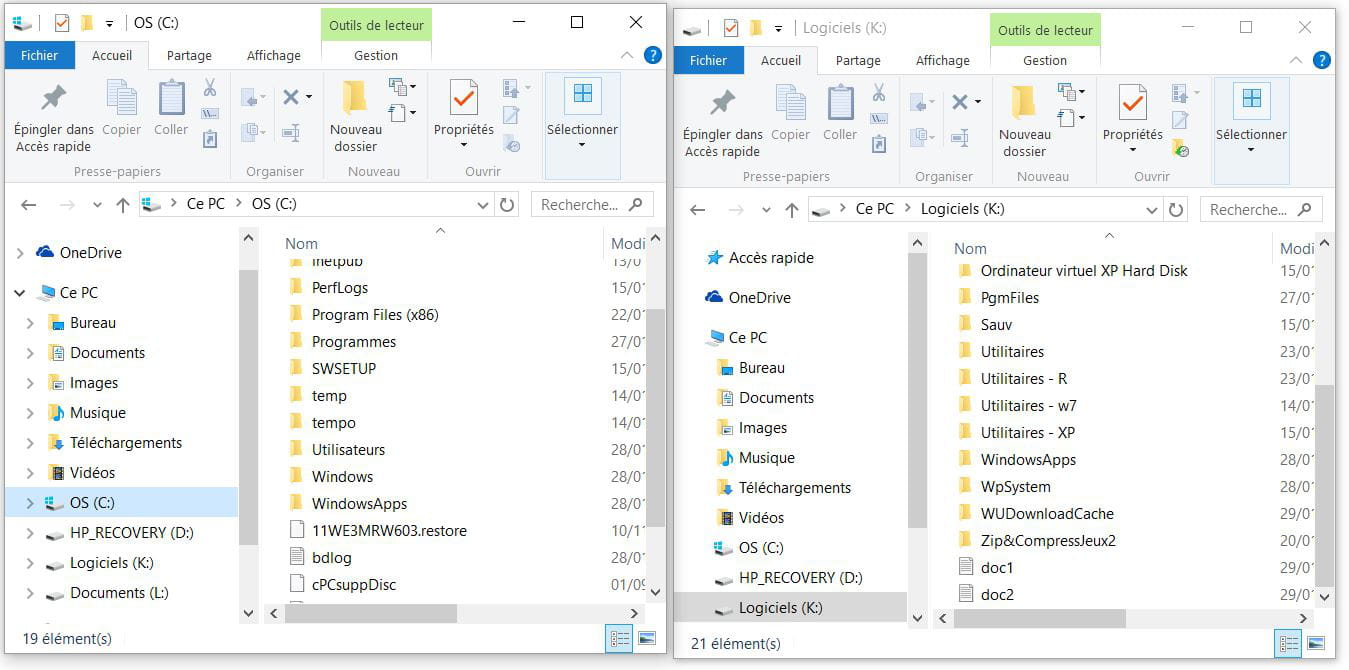Screen dimensions: 1349x670
Task: Click Épingler dans Accès rapide in left window
Action: pos(53,116)
